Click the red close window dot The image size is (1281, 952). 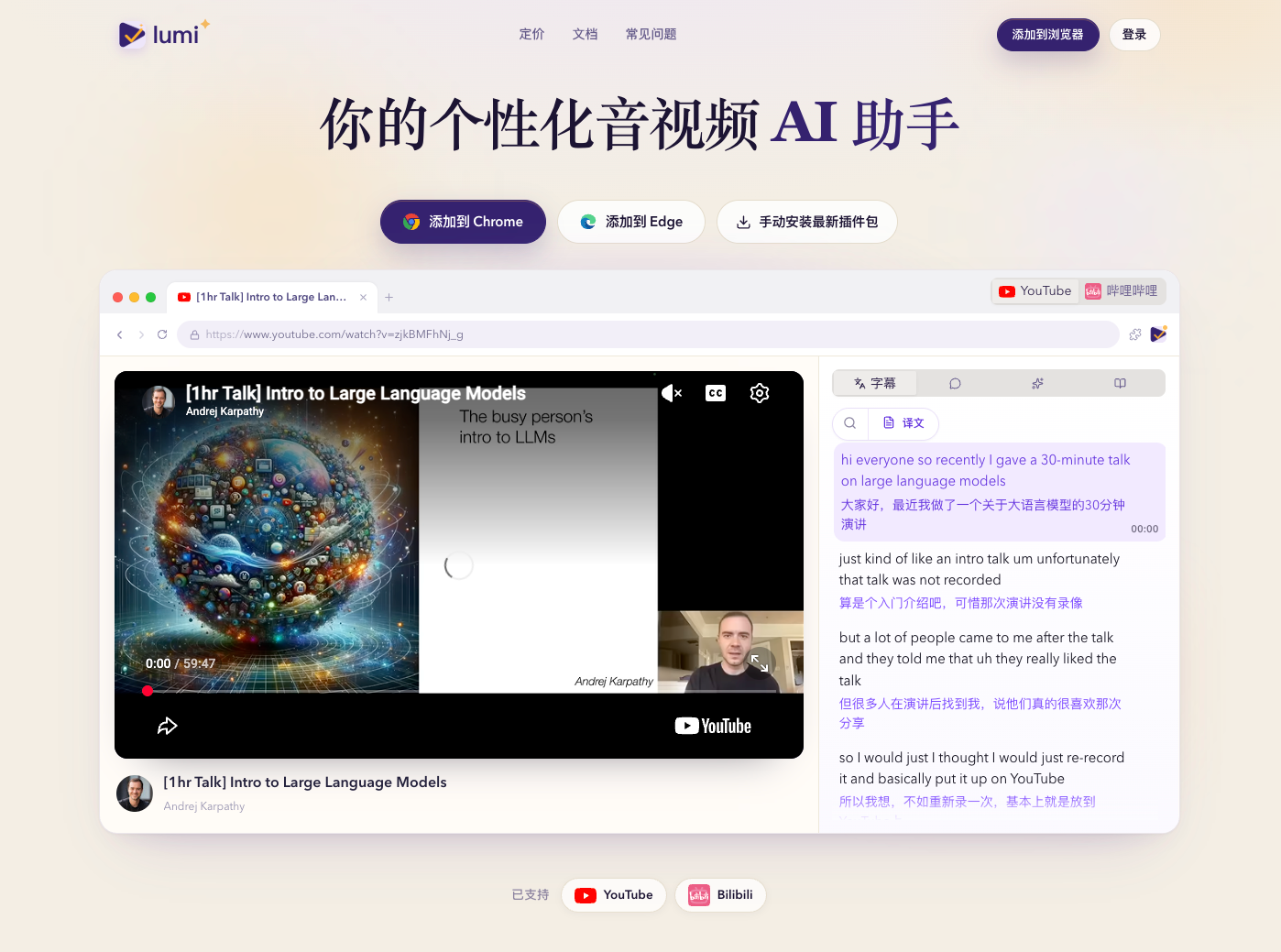[117, 297]
